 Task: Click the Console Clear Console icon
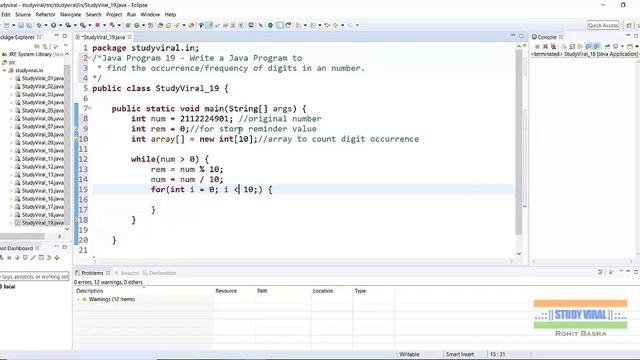[x=564, y=47]
